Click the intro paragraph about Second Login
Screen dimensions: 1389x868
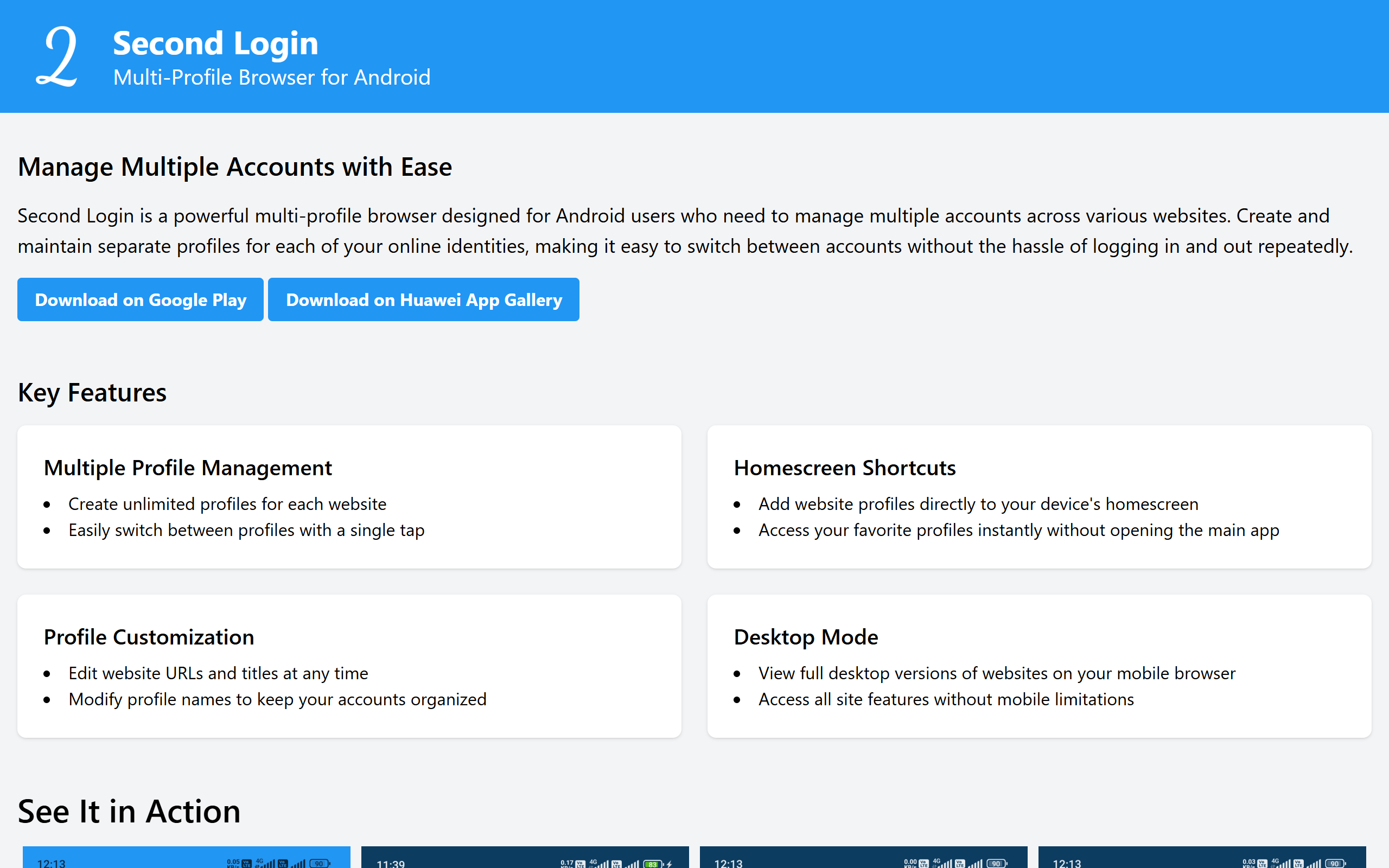tap(685, 231)
